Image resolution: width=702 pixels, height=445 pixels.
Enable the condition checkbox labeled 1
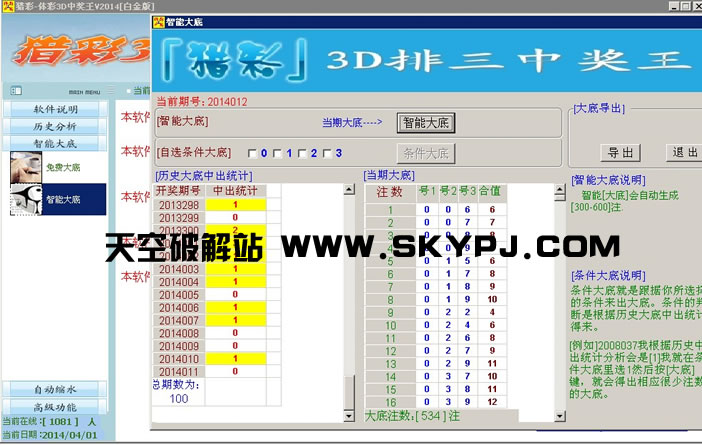[277, 153]
